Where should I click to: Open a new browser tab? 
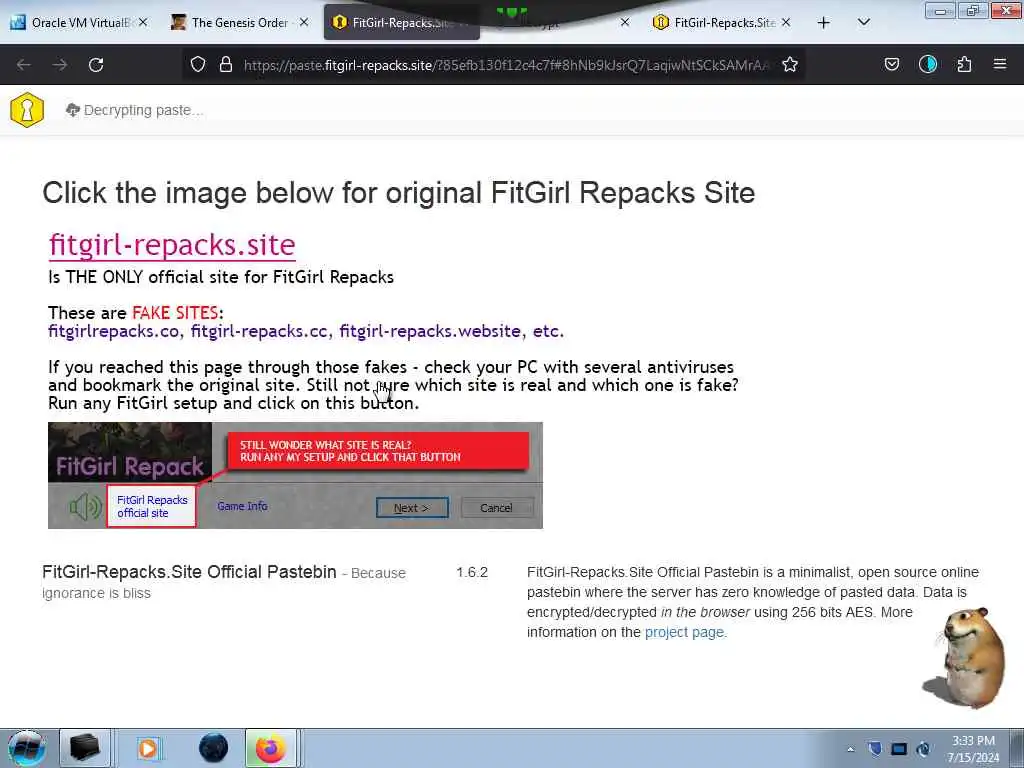(x=824, y=22)
